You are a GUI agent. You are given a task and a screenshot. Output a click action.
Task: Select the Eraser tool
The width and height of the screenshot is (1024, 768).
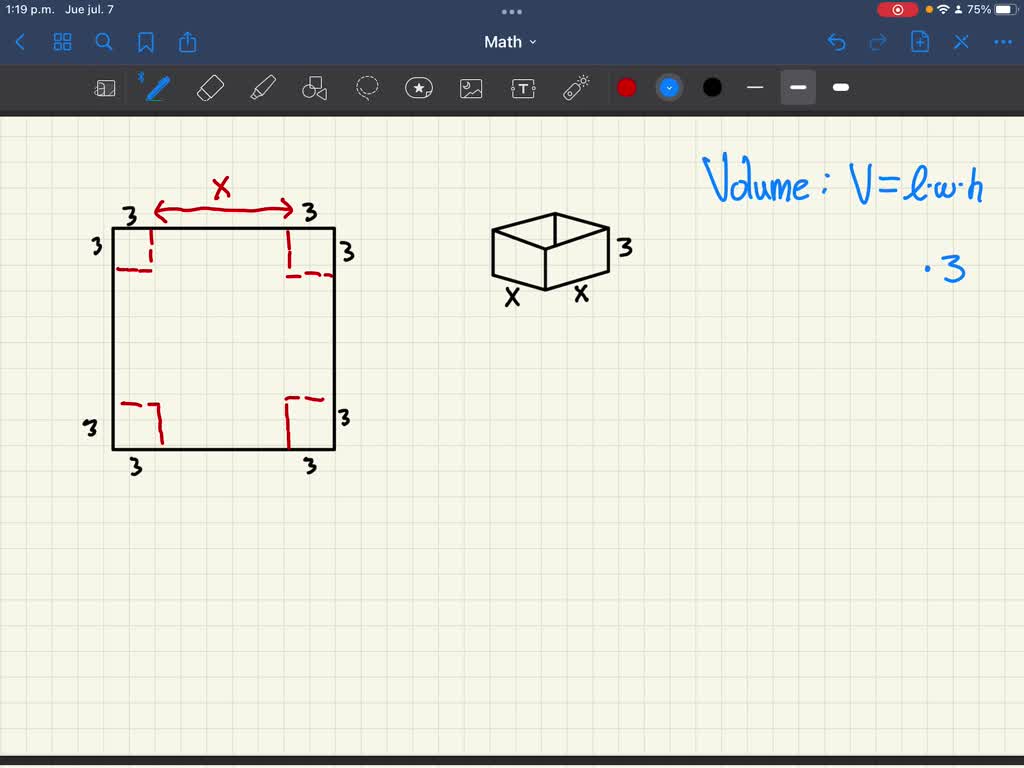point(210,88)
